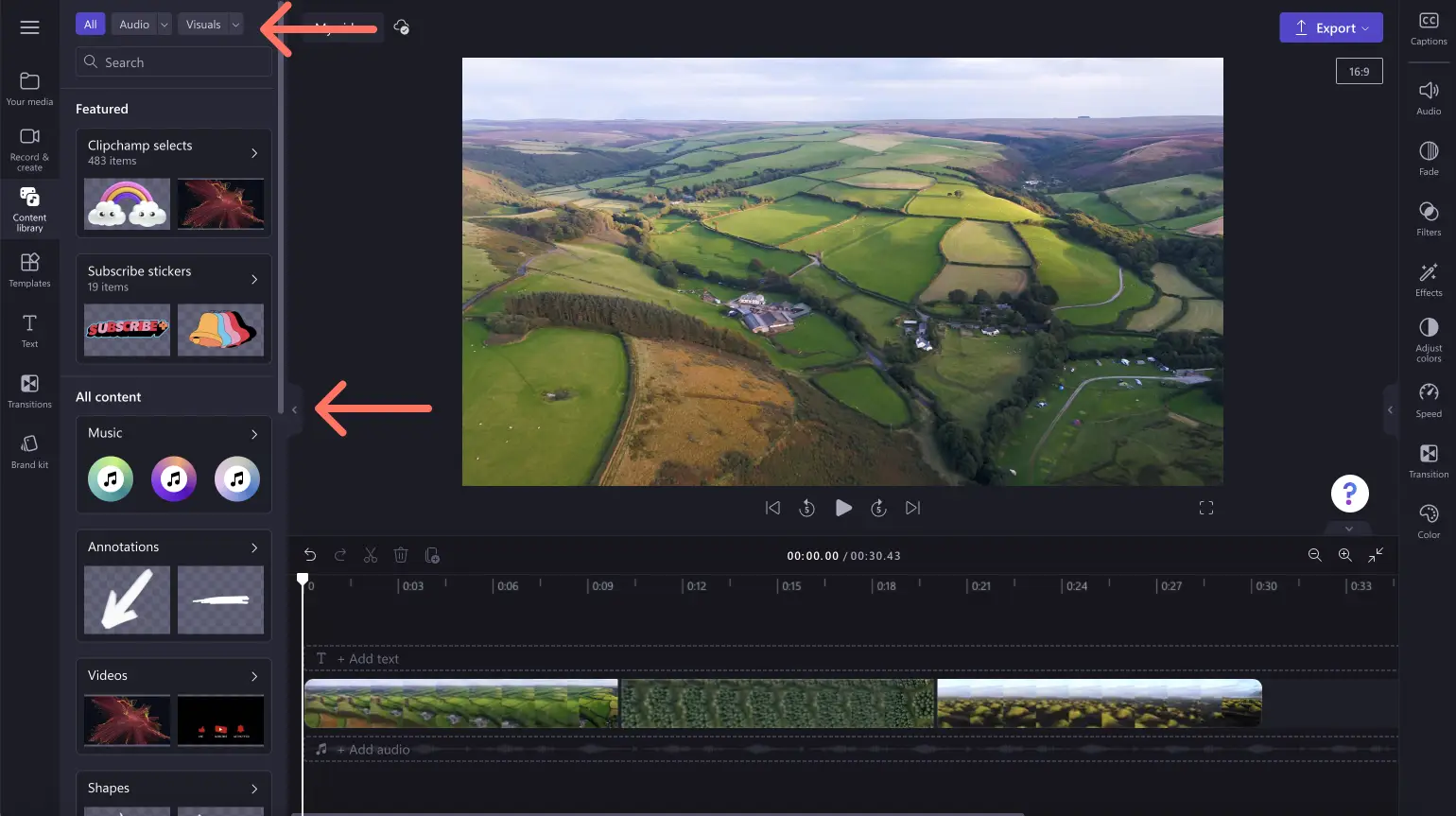Open the Visuals filter dropdown arrow
This screenshot has width=1456, height=816.
(235, 25)
